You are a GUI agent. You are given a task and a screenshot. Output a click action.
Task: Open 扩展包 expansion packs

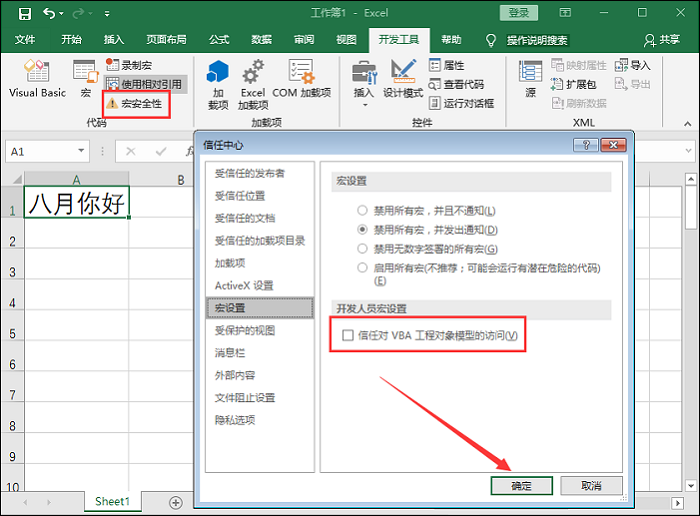pos(574,84)
